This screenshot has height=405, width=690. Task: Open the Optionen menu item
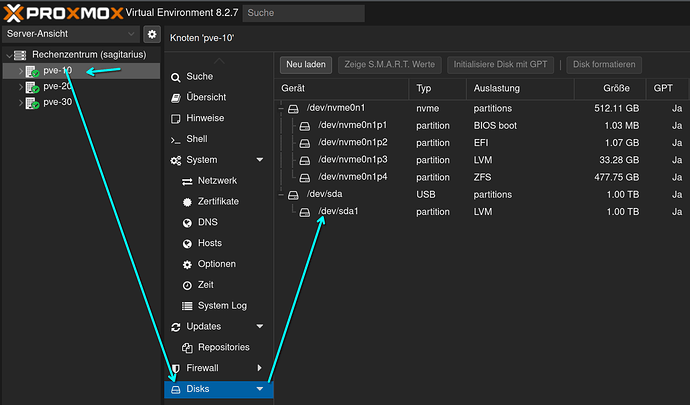click(219, 264)
